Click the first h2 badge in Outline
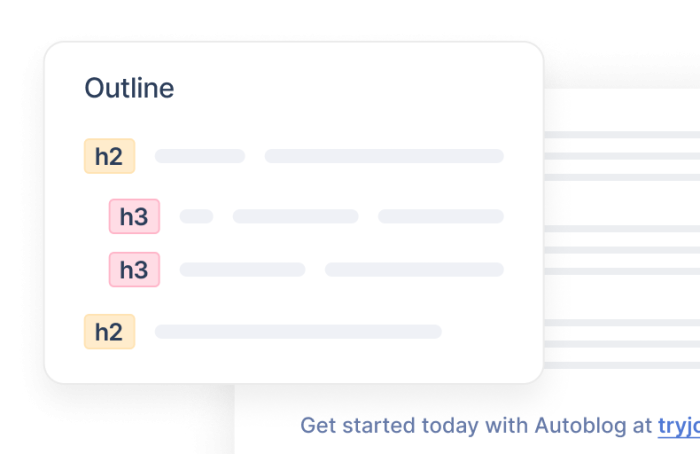 [x=109, y=156]
